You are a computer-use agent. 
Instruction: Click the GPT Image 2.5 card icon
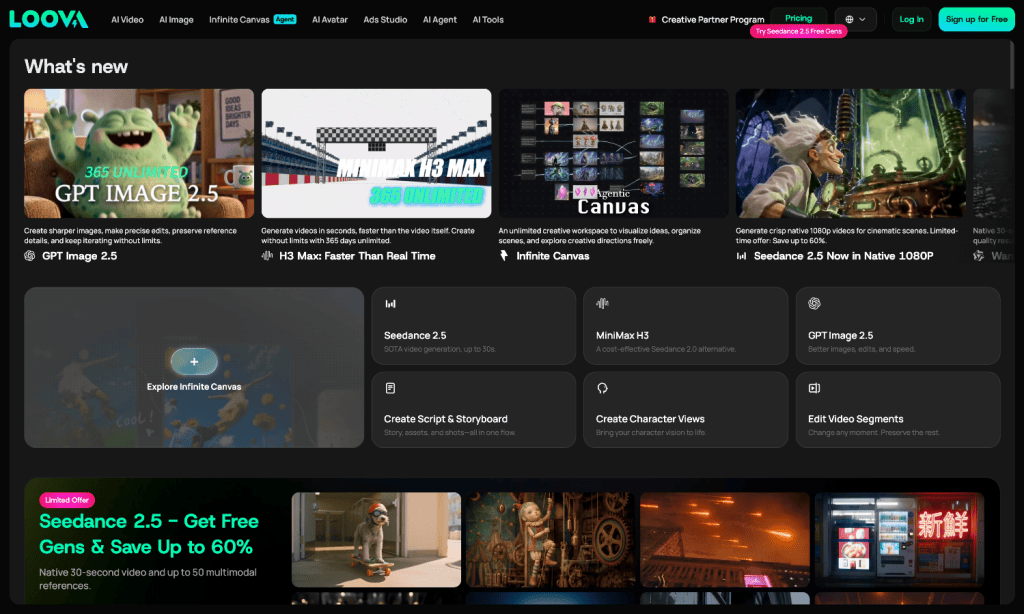pyautogui.click(x=814, y=304)
